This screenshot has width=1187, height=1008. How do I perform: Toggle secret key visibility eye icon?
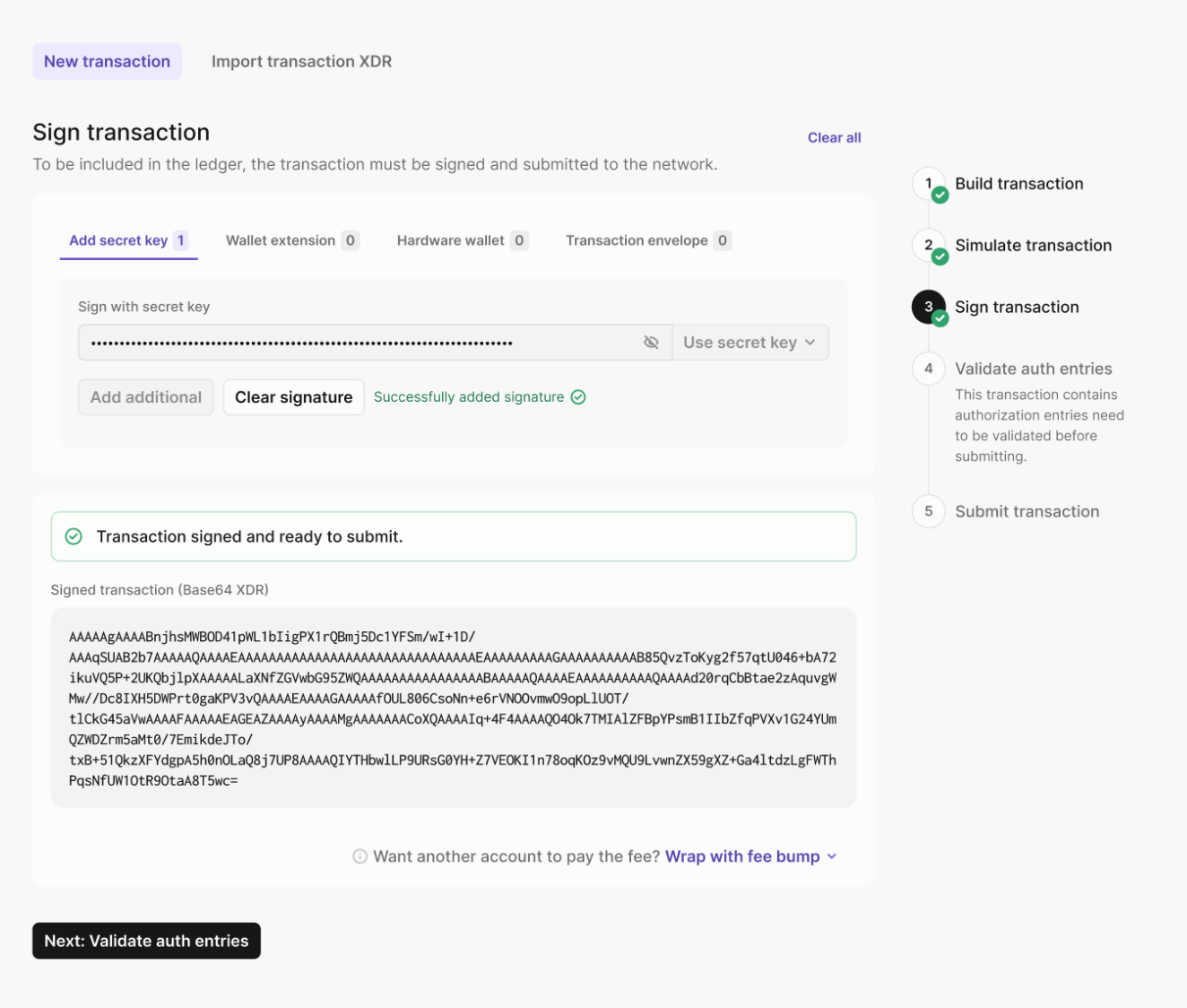651,343
